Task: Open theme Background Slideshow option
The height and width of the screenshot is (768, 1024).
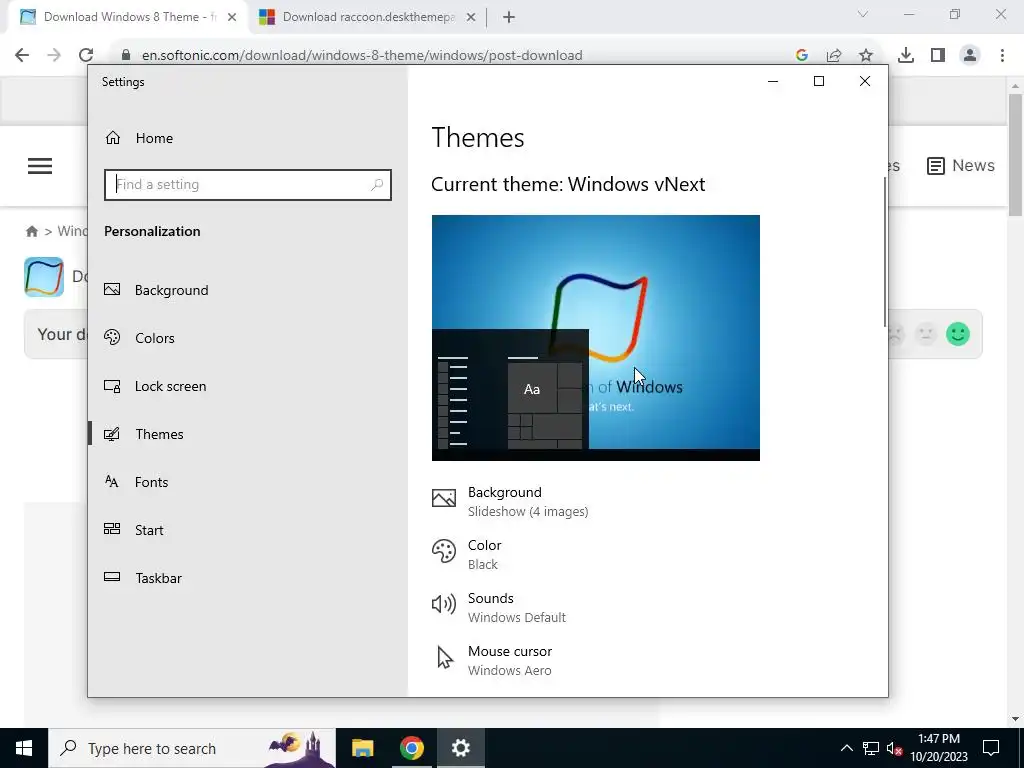Action: (510, 502)
